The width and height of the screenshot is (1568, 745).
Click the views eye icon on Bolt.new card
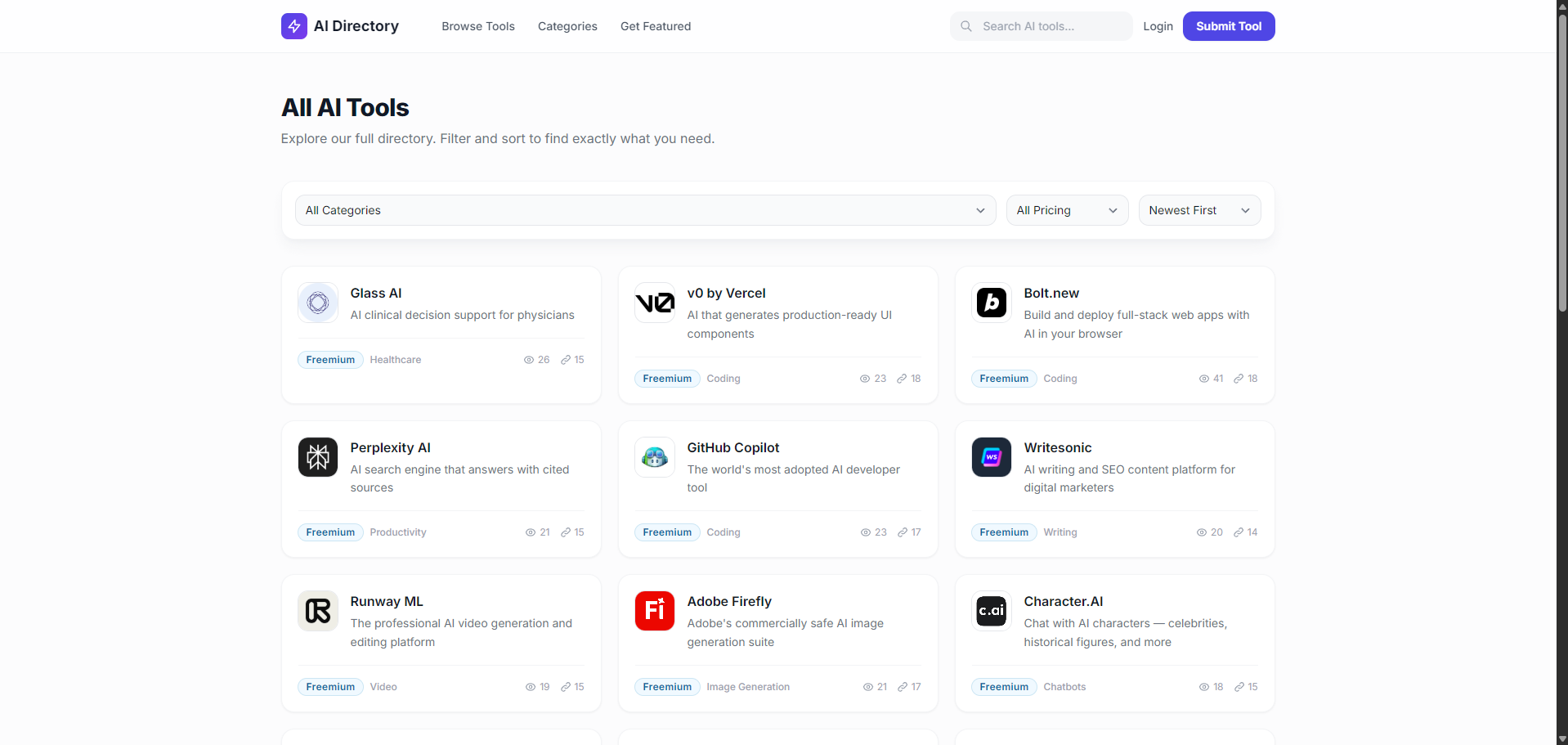coord(1204,379)
